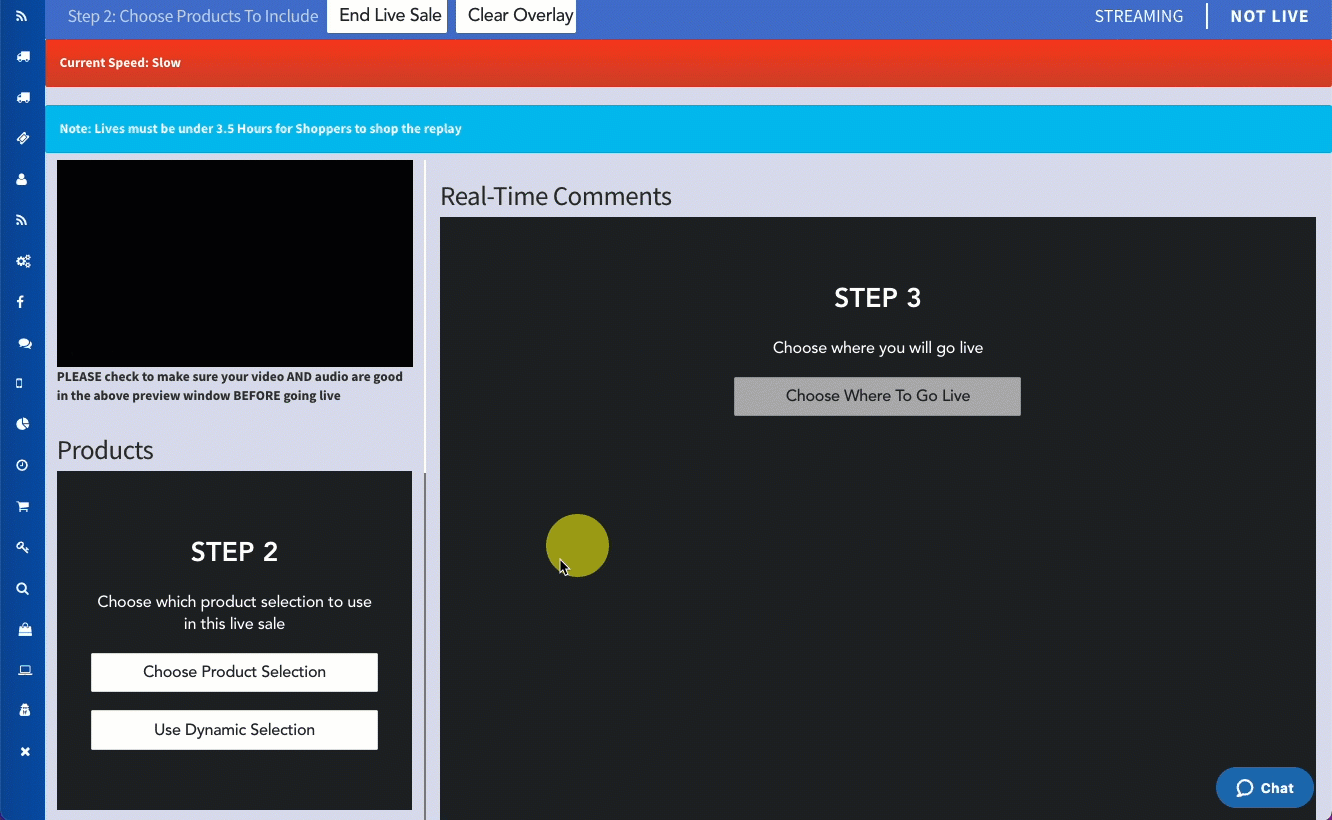This screenshot has width=1332, height=820.
Task: Click the user profile icon in the sidebar
Action: pyautogui.click(x=23, y=180)
